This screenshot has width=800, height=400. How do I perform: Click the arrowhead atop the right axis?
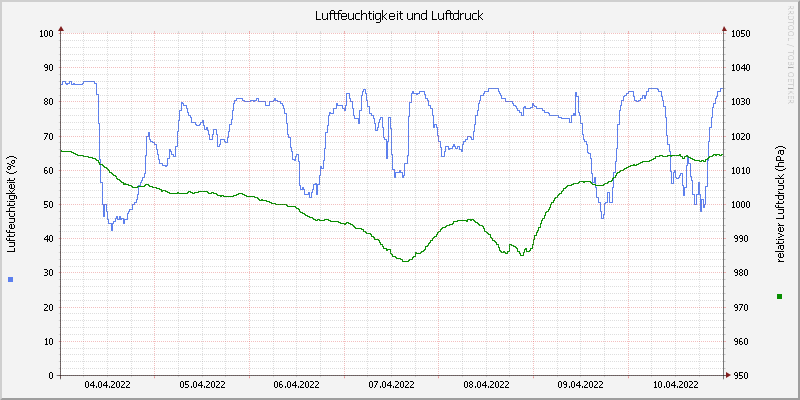[723, 29]
